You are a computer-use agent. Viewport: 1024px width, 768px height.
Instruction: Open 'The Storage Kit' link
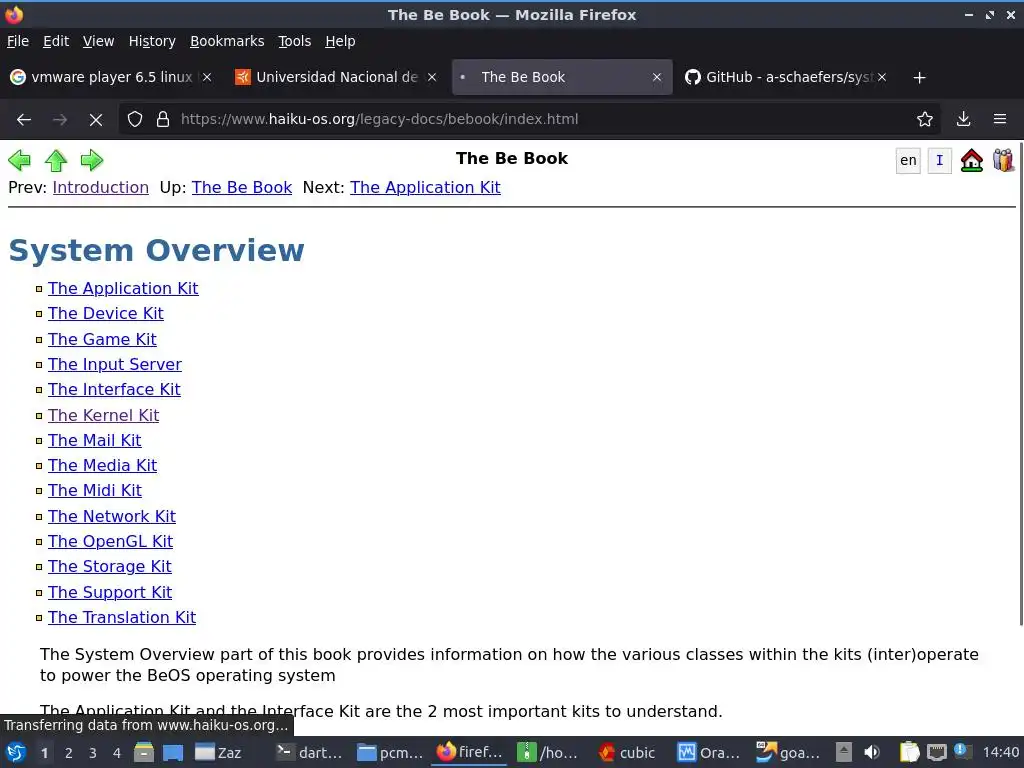[x=109, y=567]
